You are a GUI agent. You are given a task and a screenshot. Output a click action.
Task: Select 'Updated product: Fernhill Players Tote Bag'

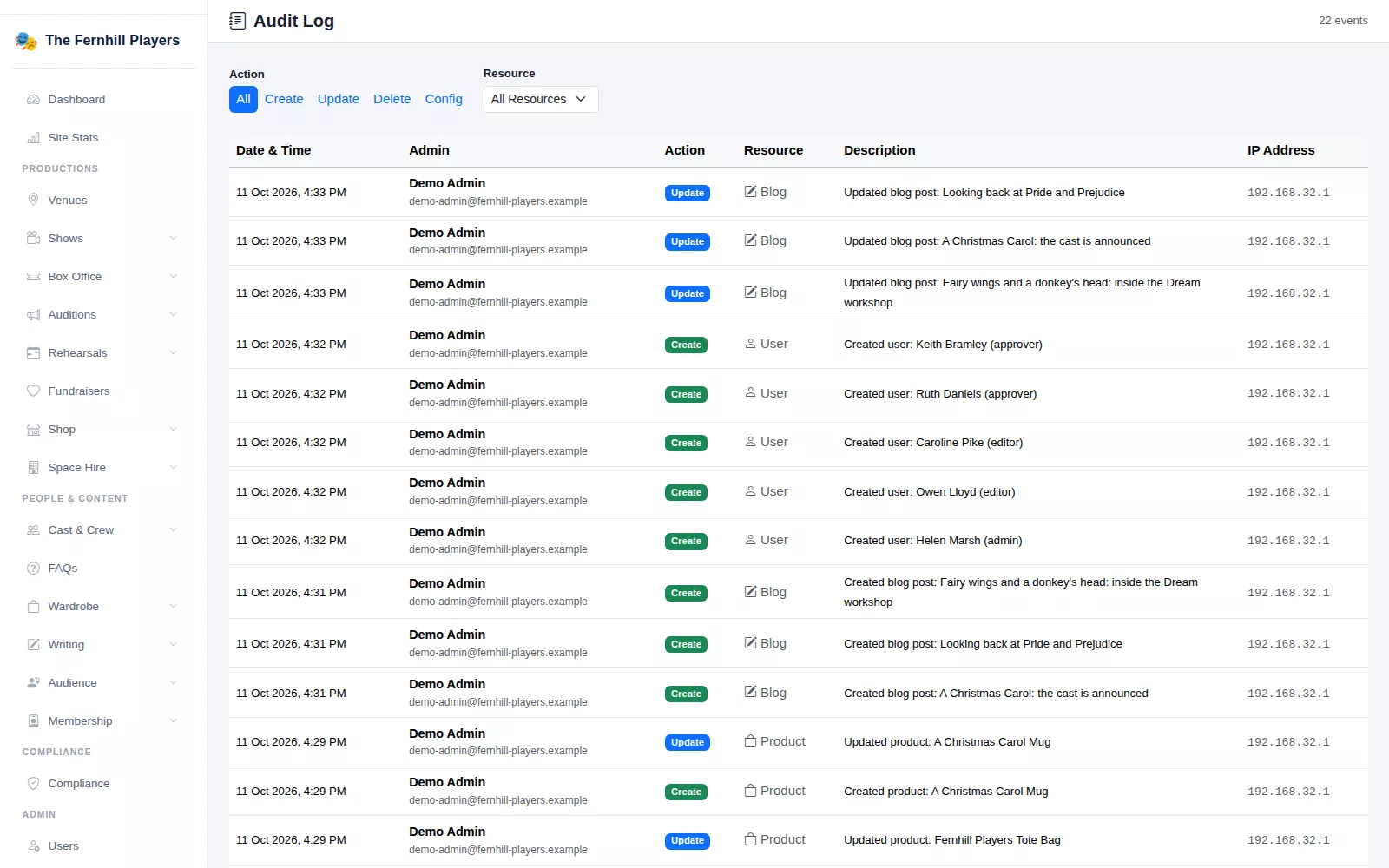pyautogui.click(x=952, y=840)
